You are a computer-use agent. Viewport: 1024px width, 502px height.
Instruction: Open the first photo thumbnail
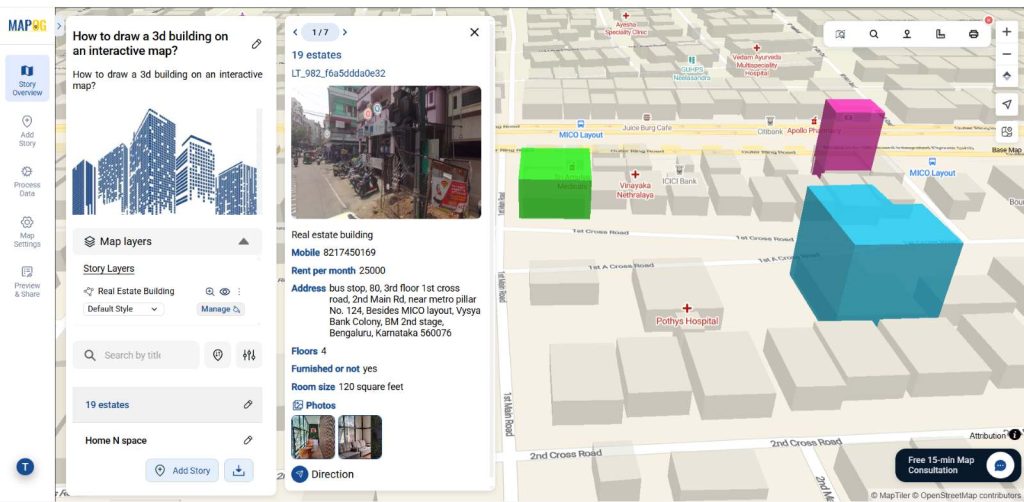(x=312, y=437)
